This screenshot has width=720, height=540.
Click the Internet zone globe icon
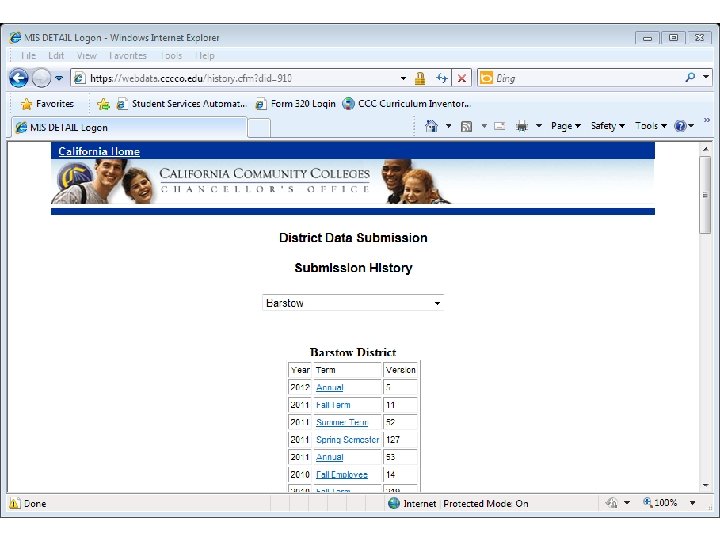click(394, 503)
